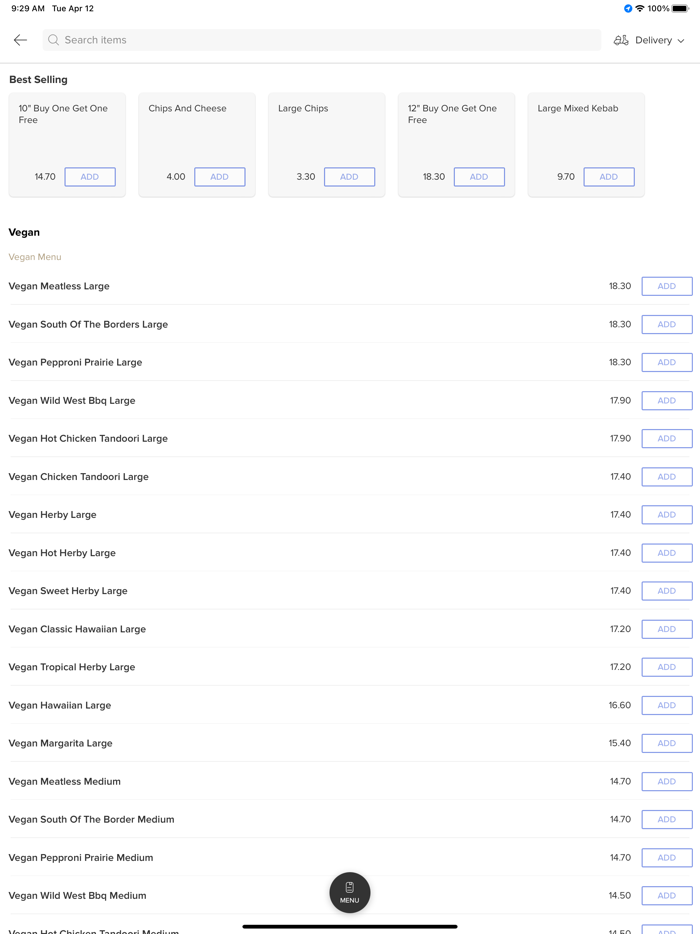Open Vegan Hawaiian Large item
This screenshot has height=934, width=700.
coord(60,705)
